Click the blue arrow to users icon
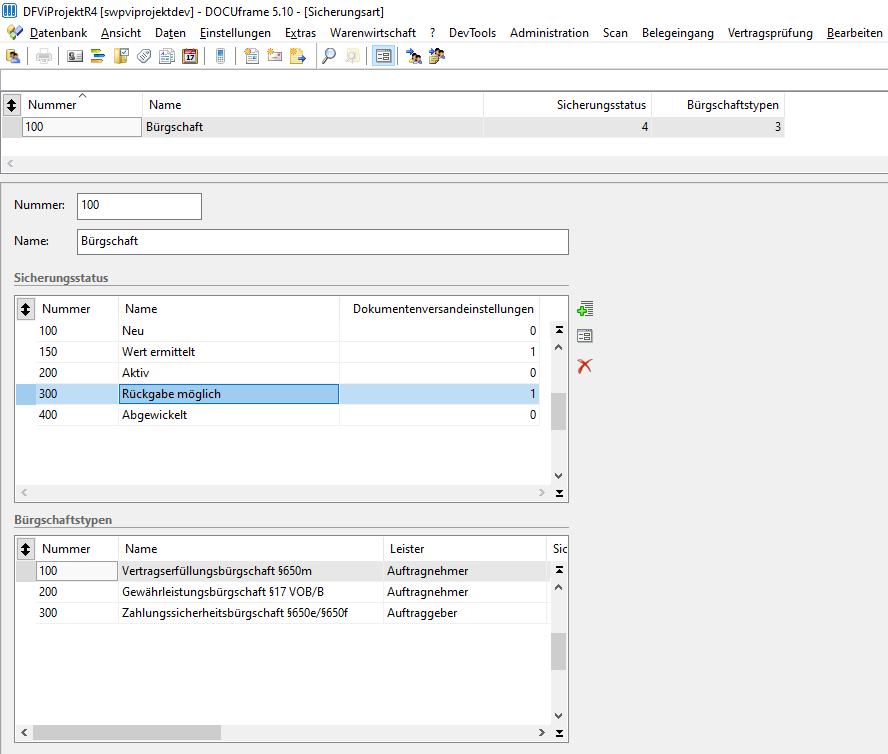The height and width of the screenshot is (754, 888). (414, 56)
